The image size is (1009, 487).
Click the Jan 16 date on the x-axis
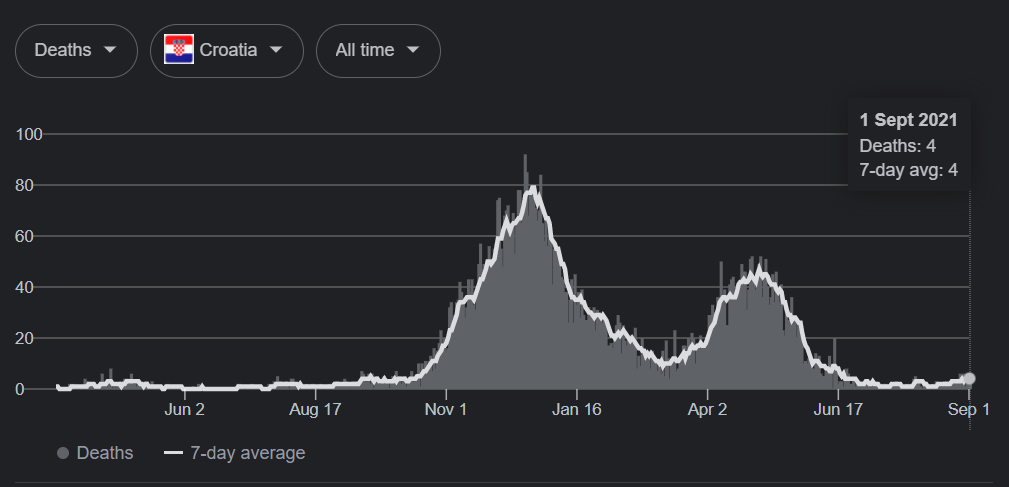tap(577, 409)
